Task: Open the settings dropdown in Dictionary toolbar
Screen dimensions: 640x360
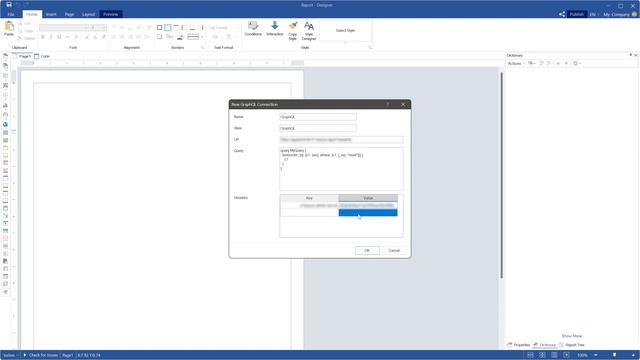Action: point(577,64)
